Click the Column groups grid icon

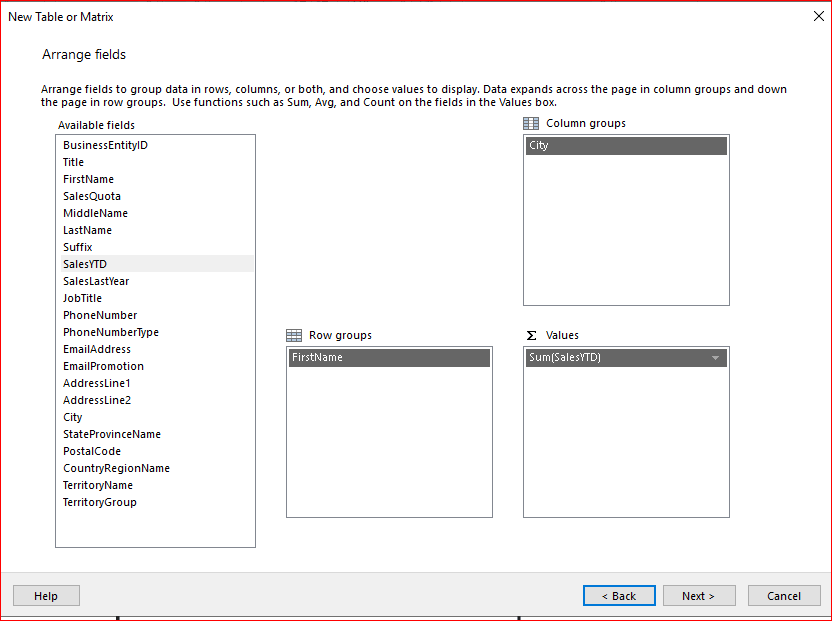coord(531,123)
